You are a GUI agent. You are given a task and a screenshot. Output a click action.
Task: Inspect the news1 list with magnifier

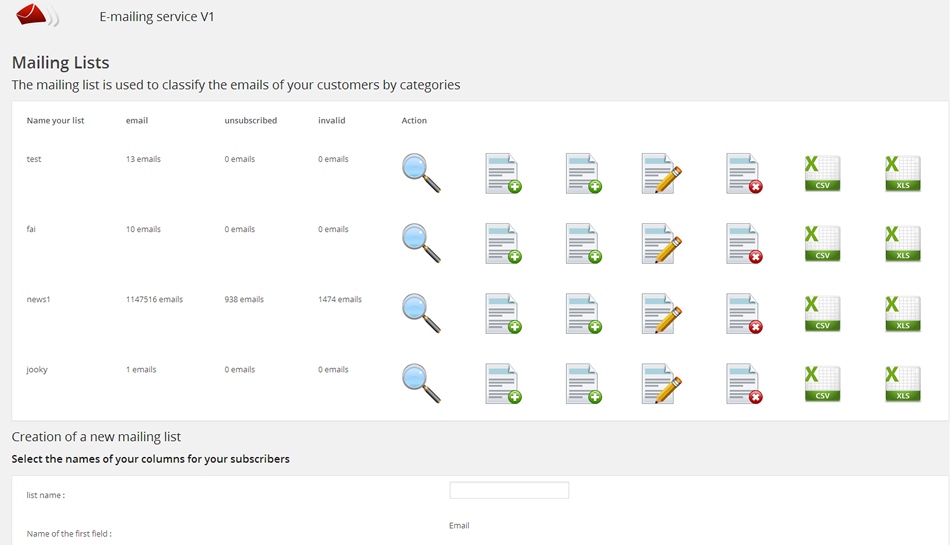(x=421, y=314)
